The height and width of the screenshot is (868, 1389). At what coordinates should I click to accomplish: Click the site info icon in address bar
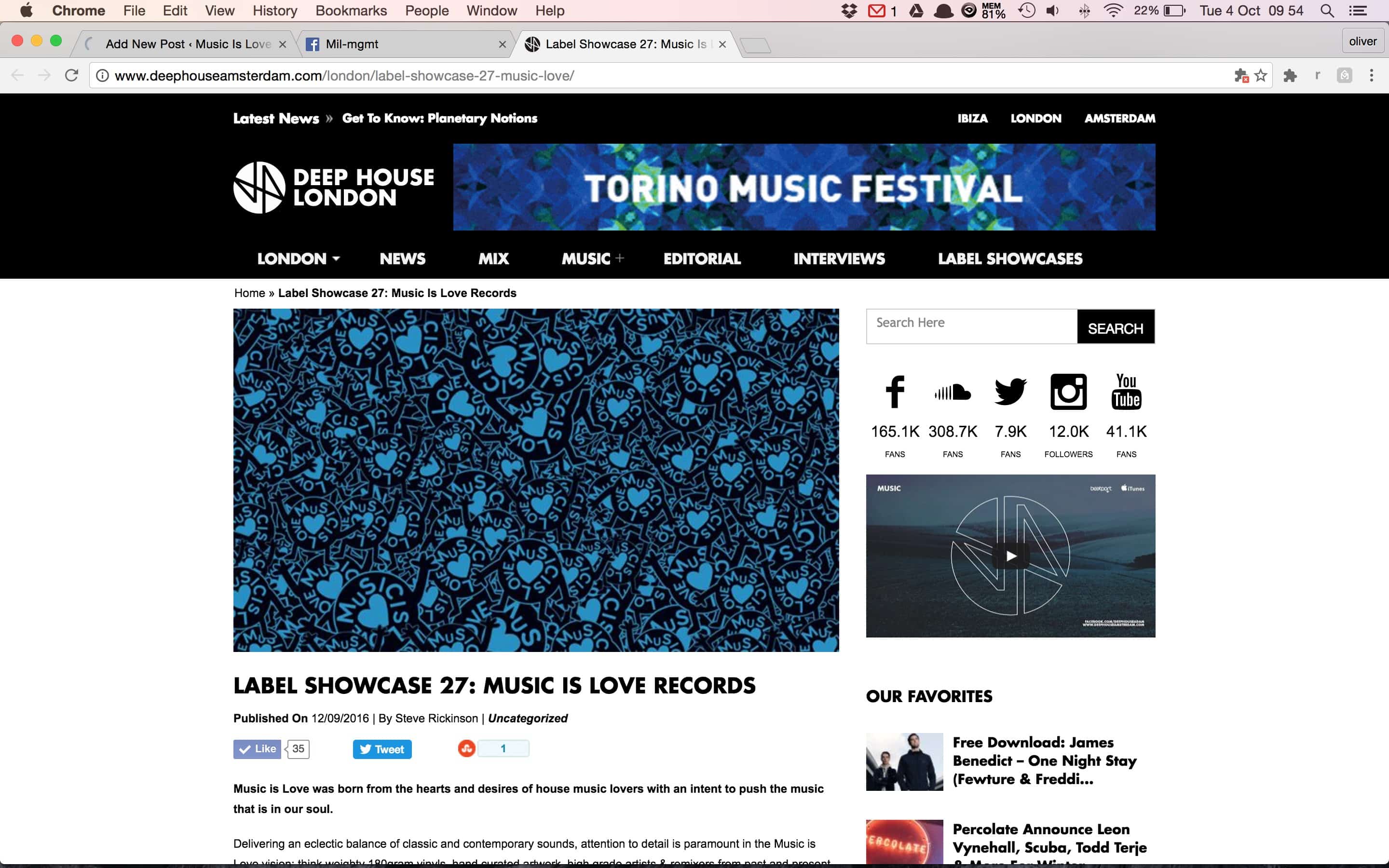[x=102, y=75]
